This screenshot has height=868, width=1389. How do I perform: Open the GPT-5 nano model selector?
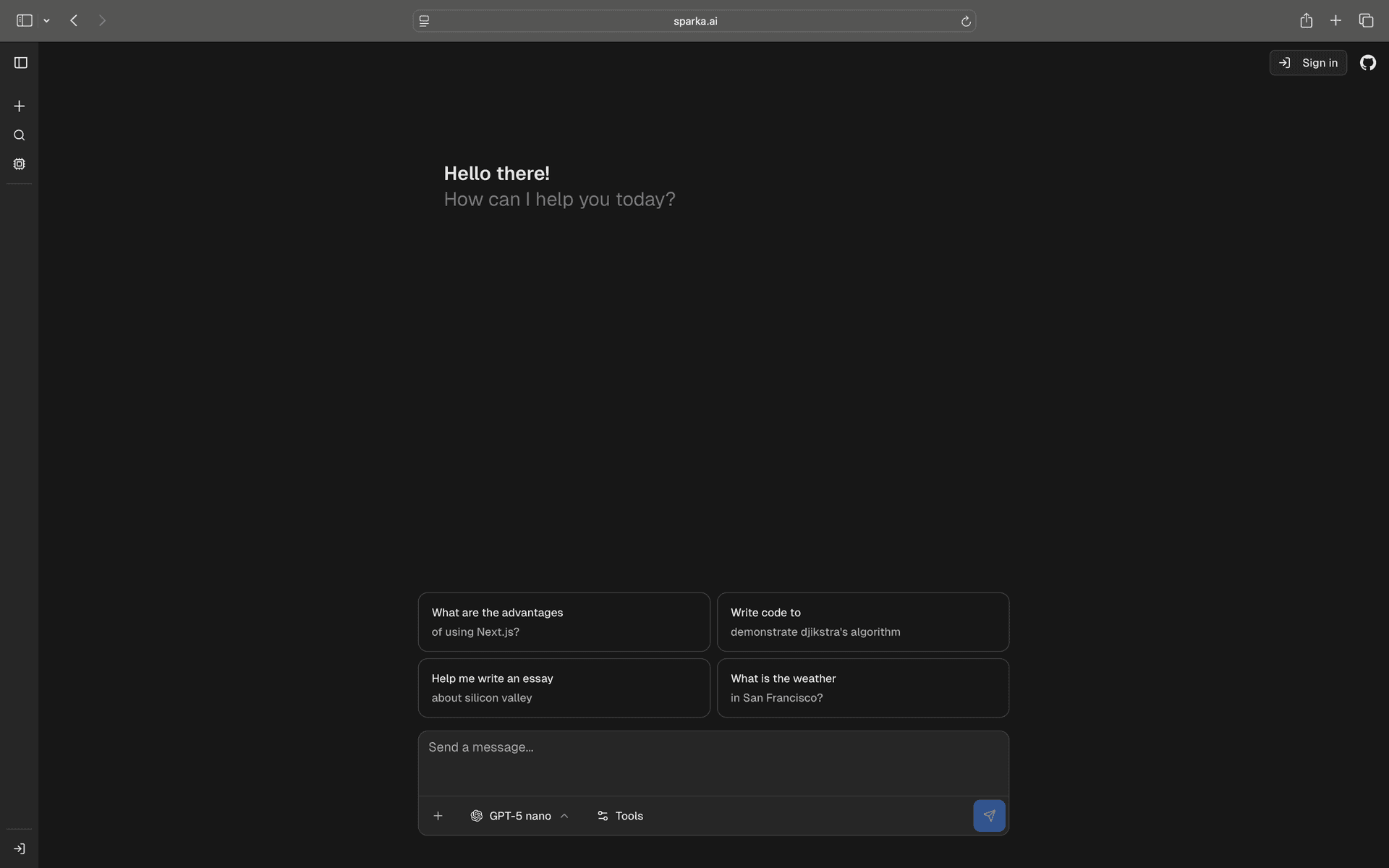click(x=519, y=816)
